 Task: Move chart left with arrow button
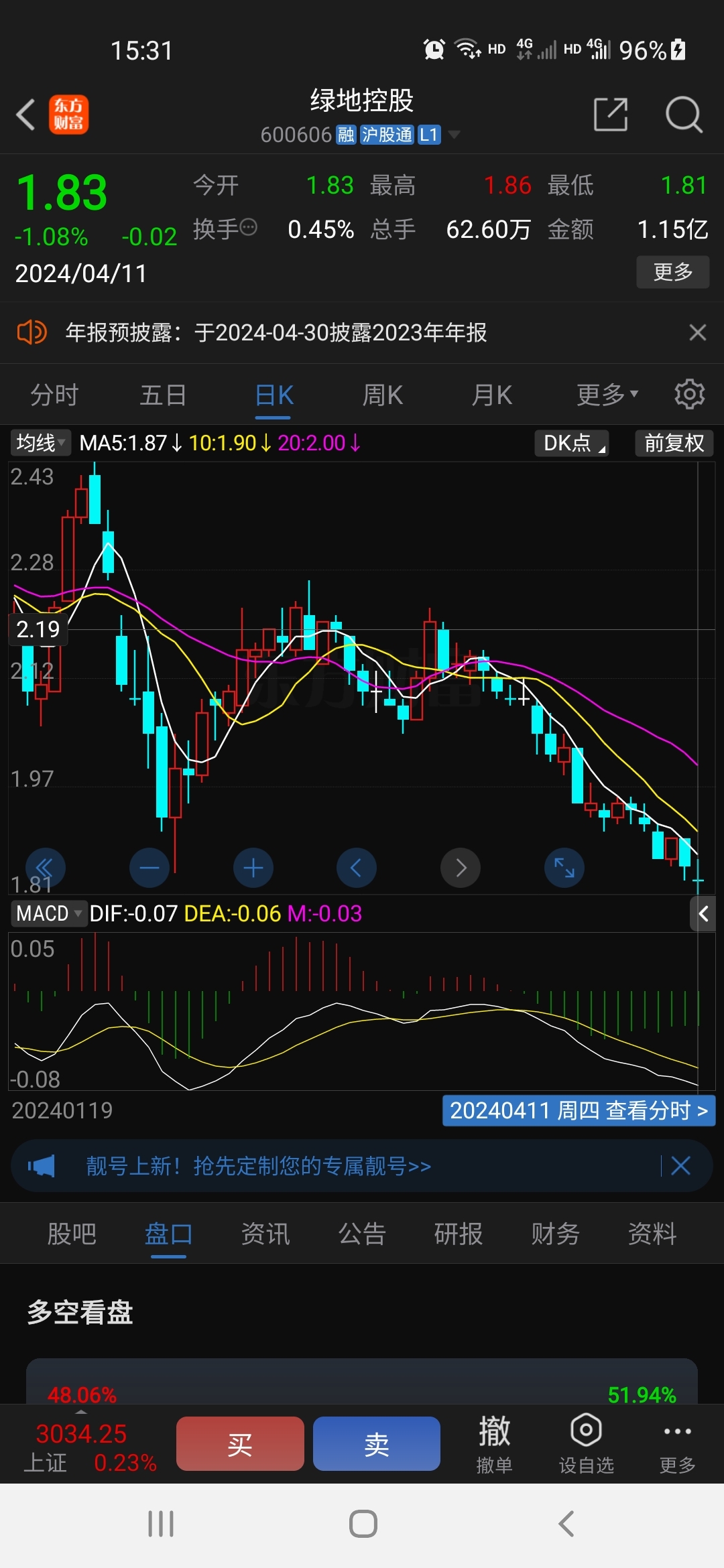click(357, 868)
